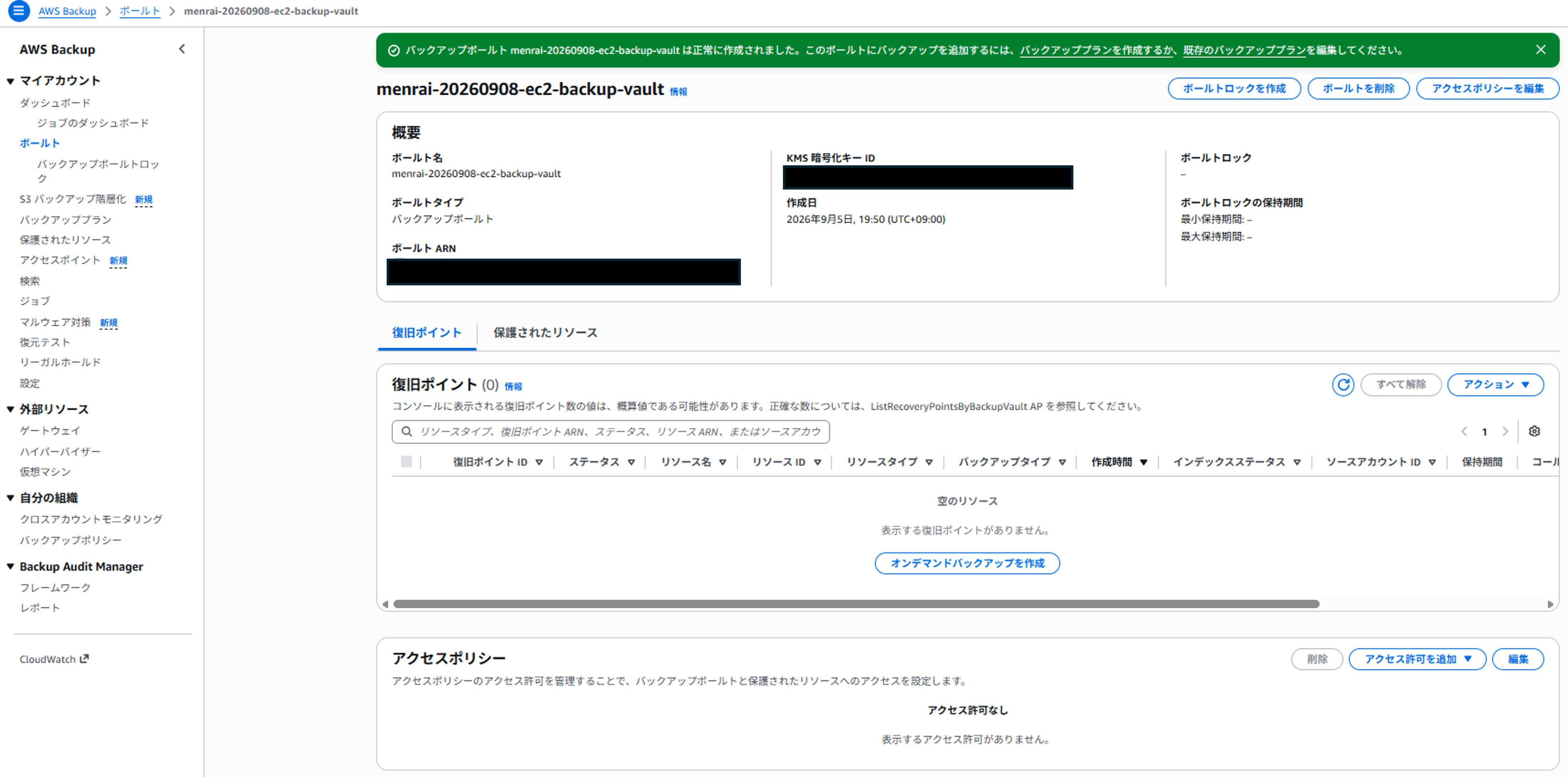The image size is (1568, 777).
Task: Switch to the 保護されたリソース tab
Action: [545, 333]
